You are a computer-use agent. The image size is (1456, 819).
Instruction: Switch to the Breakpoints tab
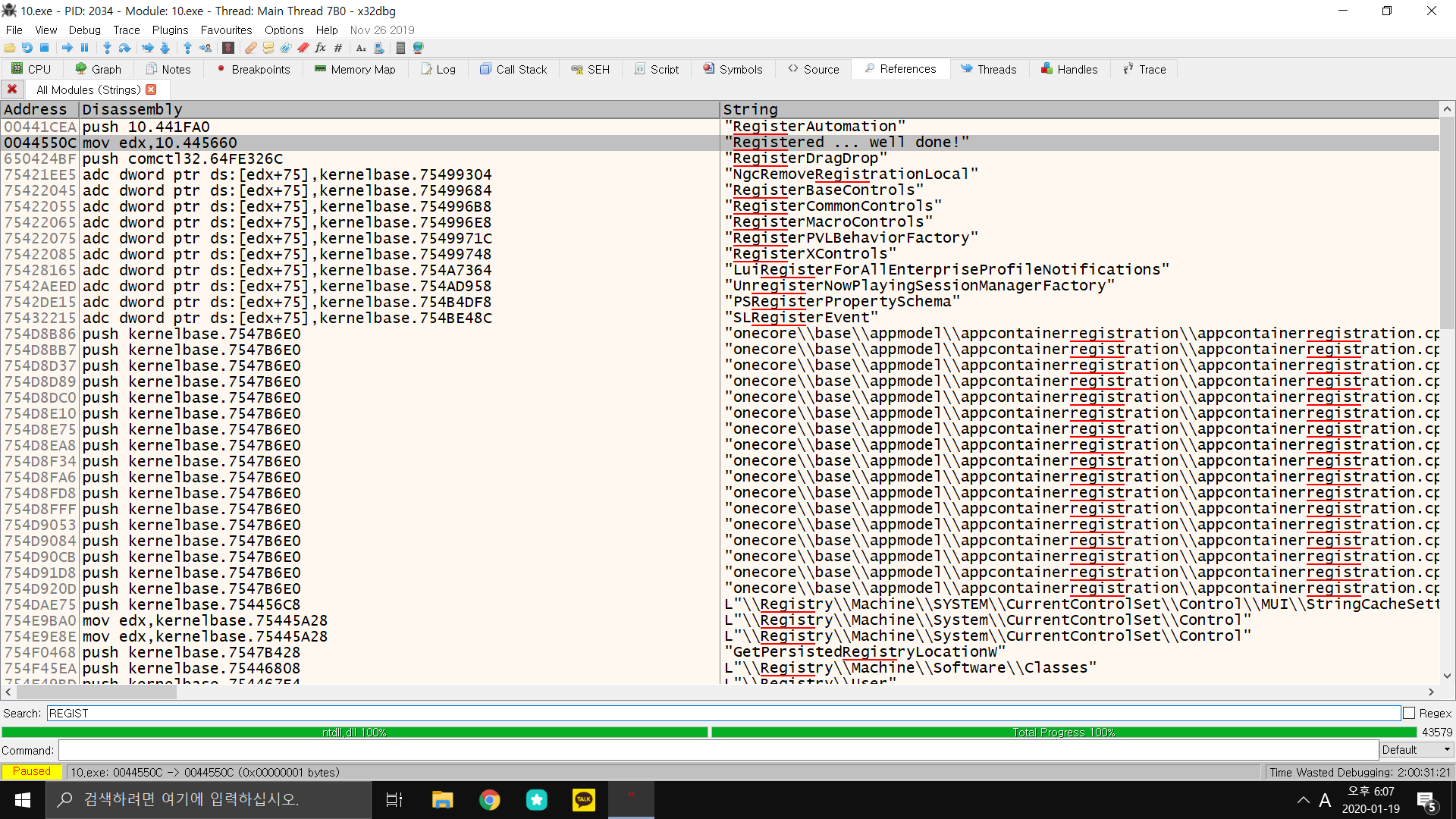(253, 69)
